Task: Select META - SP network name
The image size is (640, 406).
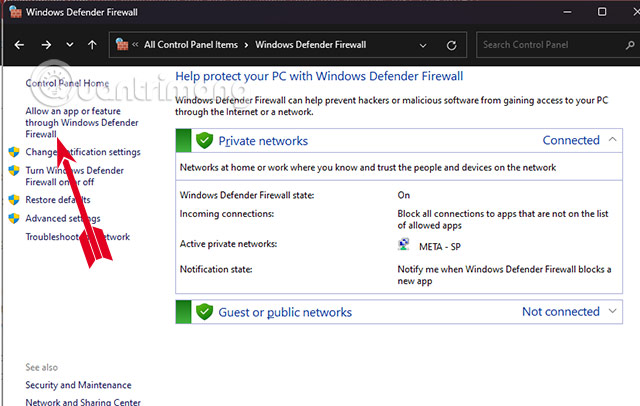Action: pos(440,246)
